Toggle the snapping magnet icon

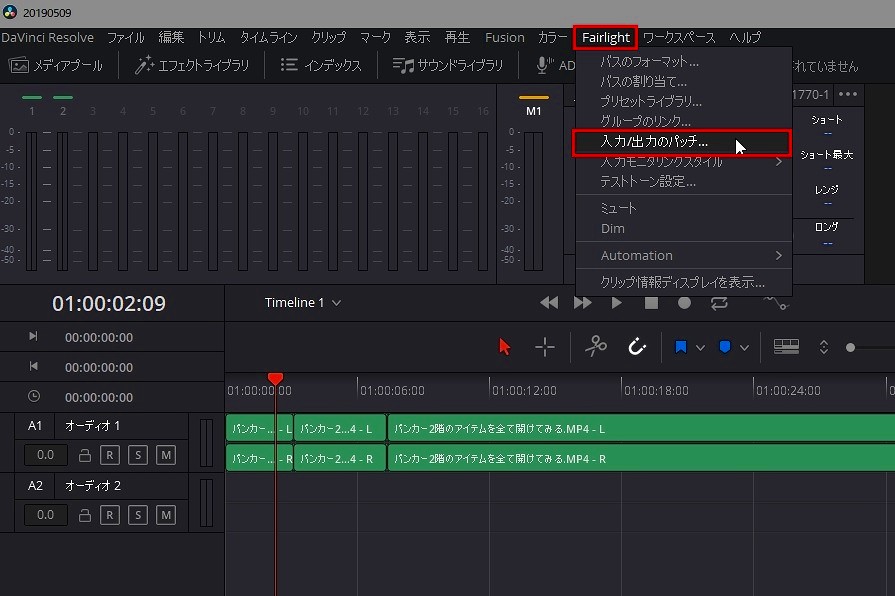pyautogui.click(x=637, y=347)
